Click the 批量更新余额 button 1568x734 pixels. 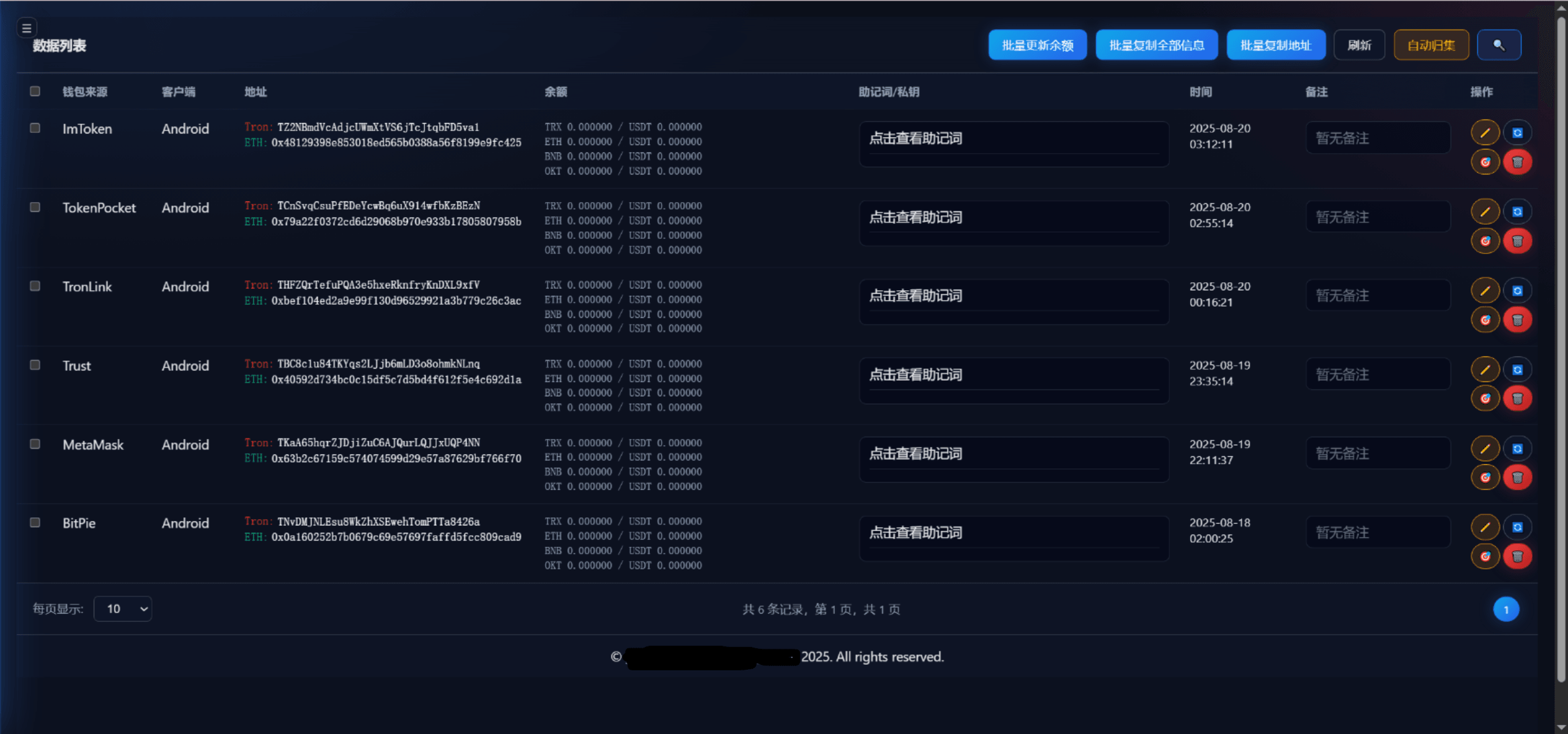point(1037,45)
